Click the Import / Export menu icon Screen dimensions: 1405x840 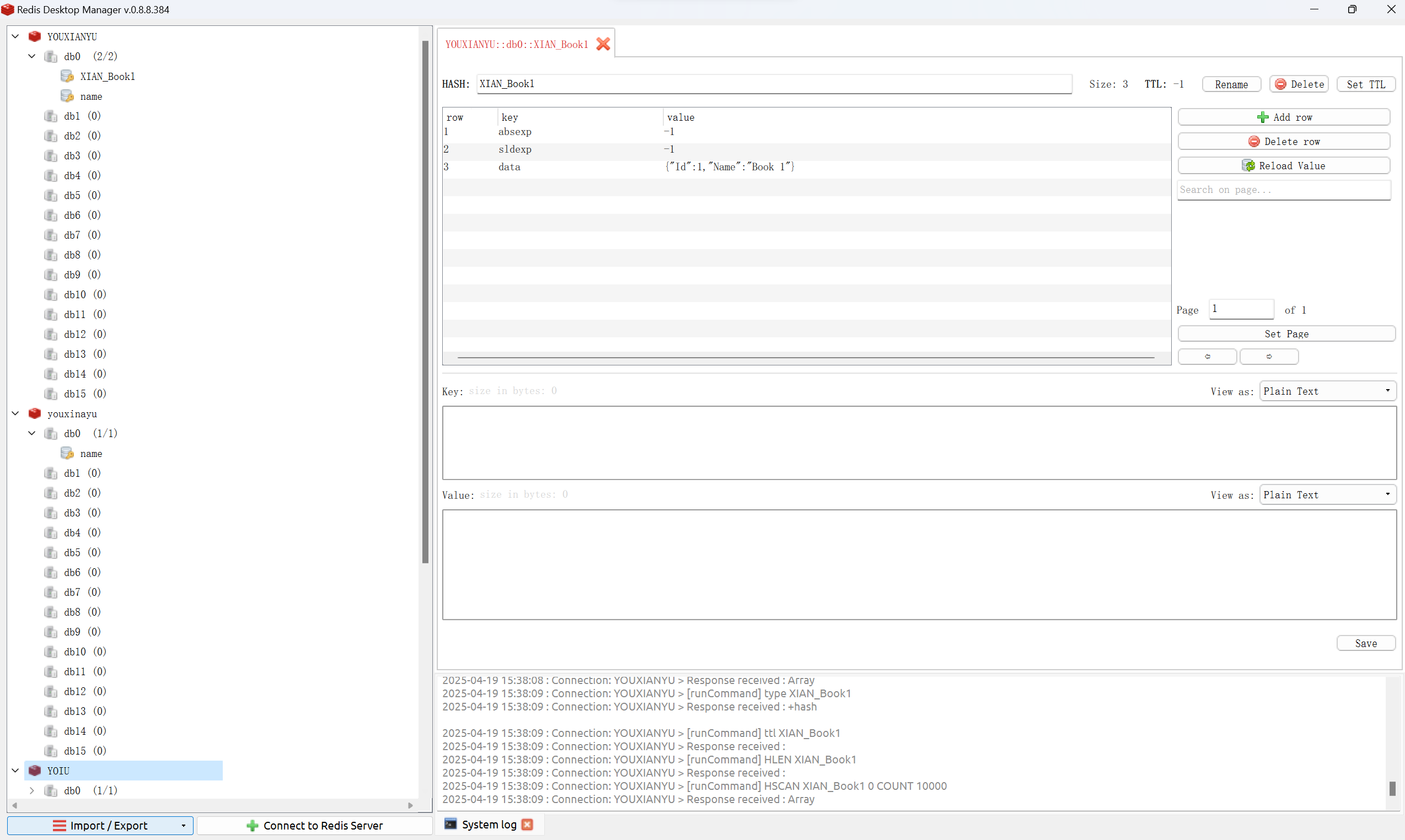tap(60, 825)
